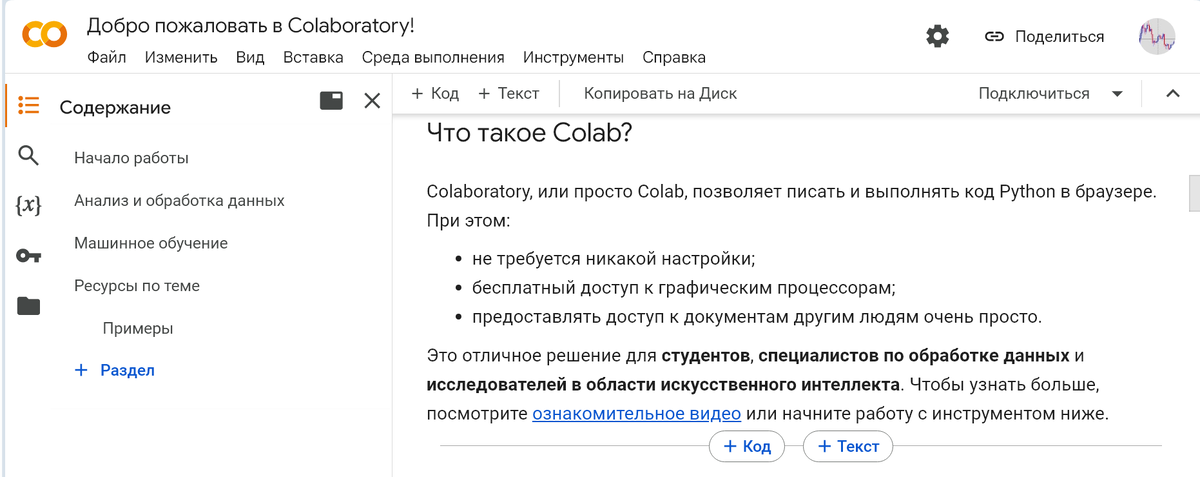This screenshot has width=1200, height=477.
Task: Click the Подключиться button
Action: click(1034, 94)
